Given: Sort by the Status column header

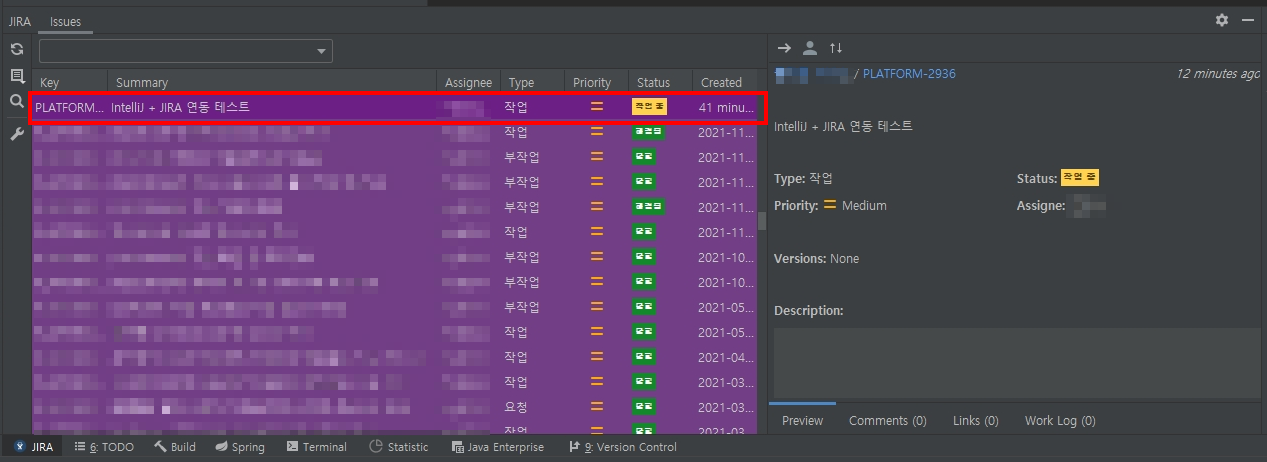Looking at the screenshot, I should pos(661,82).
